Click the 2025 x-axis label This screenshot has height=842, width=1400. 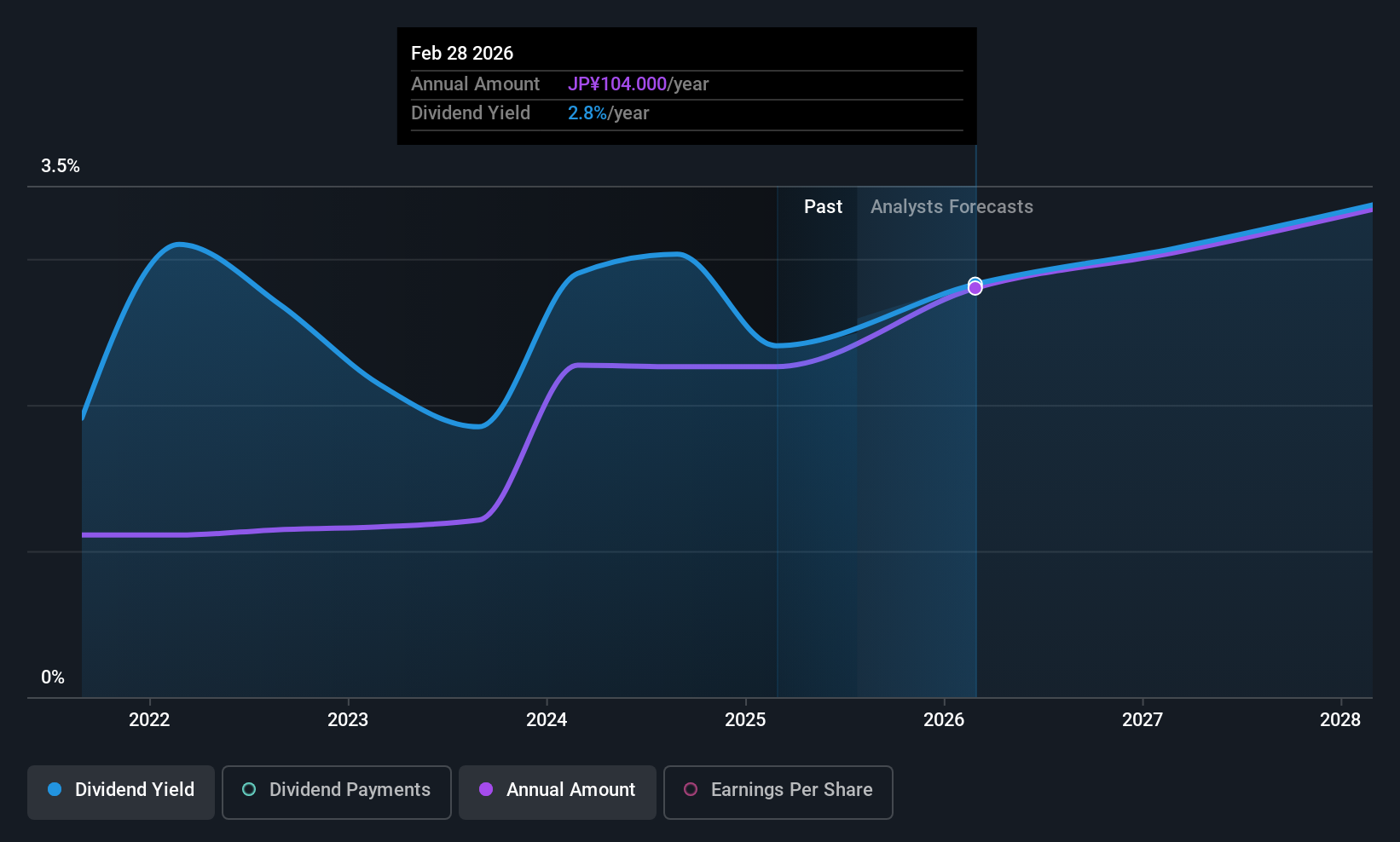click(745, 720)
